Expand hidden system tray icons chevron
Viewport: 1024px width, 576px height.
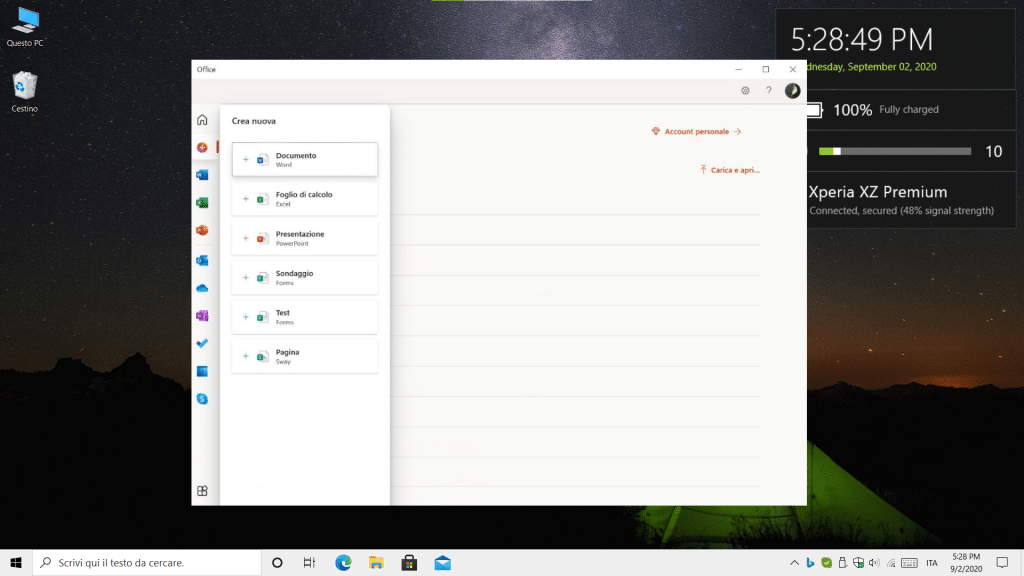[x=794, y=562]
